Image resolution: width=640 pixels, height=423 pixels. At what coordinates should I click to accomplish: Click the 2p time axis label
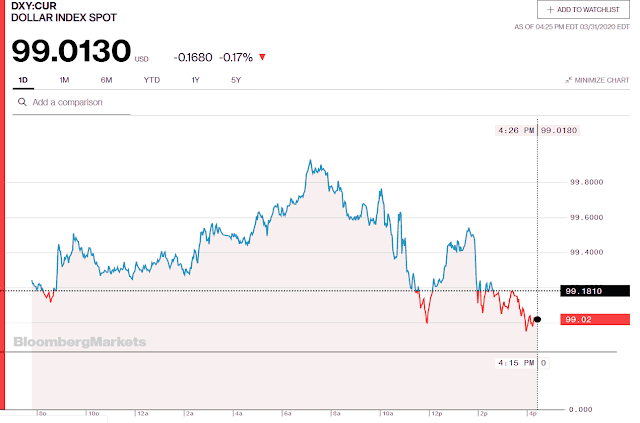click(484, 414)
